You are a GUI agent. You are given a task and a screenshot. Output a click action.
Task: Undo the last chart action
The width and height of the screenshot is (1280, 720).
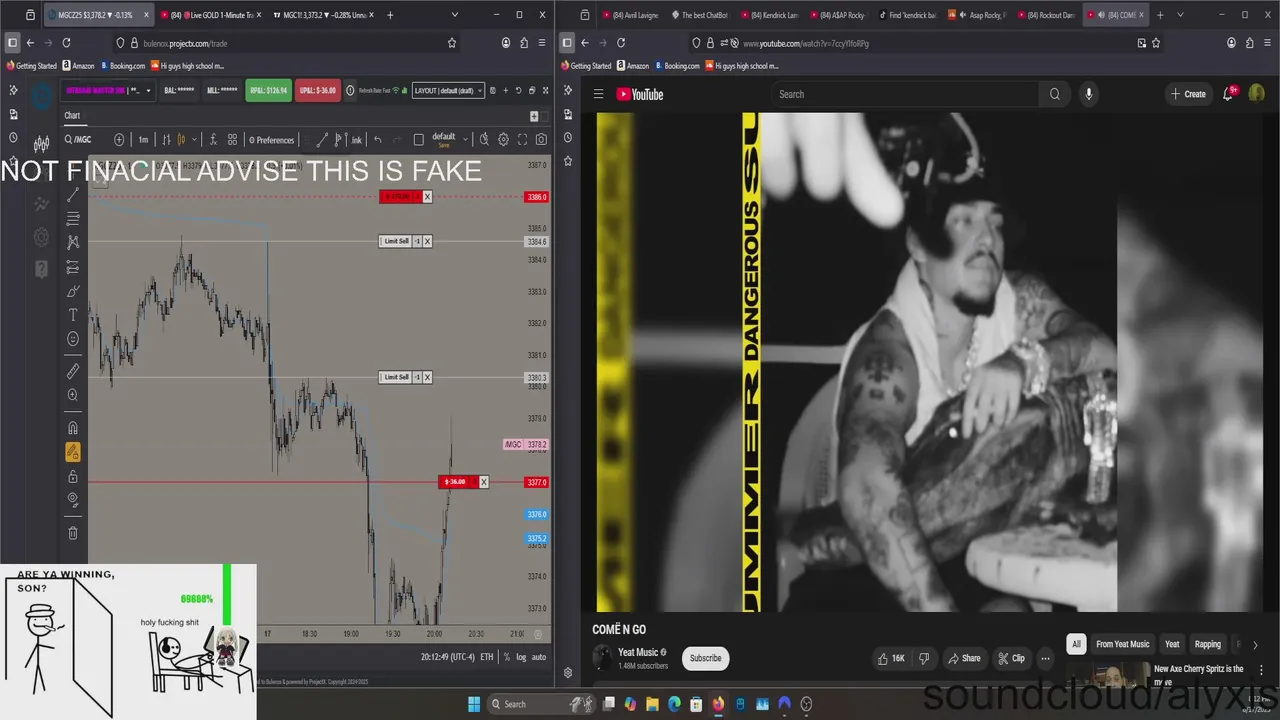pyautogui.click(x=377, y=140)
